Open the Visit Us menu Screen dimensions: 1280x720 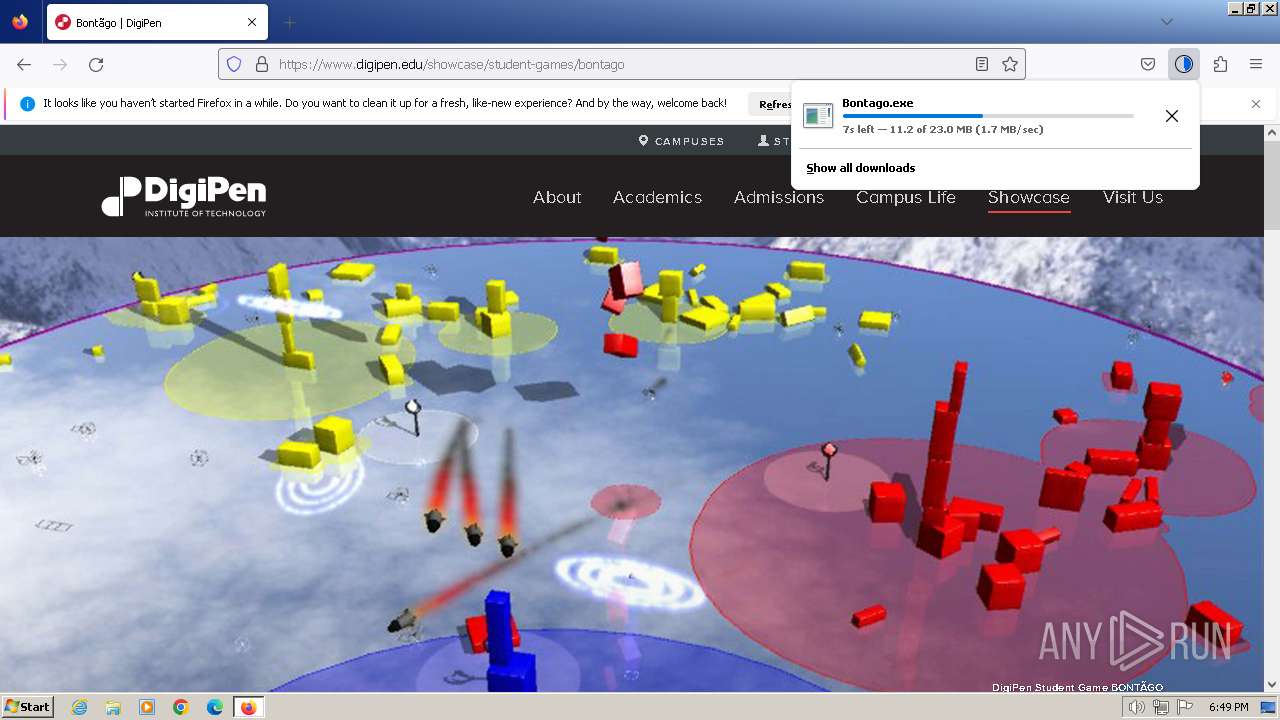coord(1133,197)
